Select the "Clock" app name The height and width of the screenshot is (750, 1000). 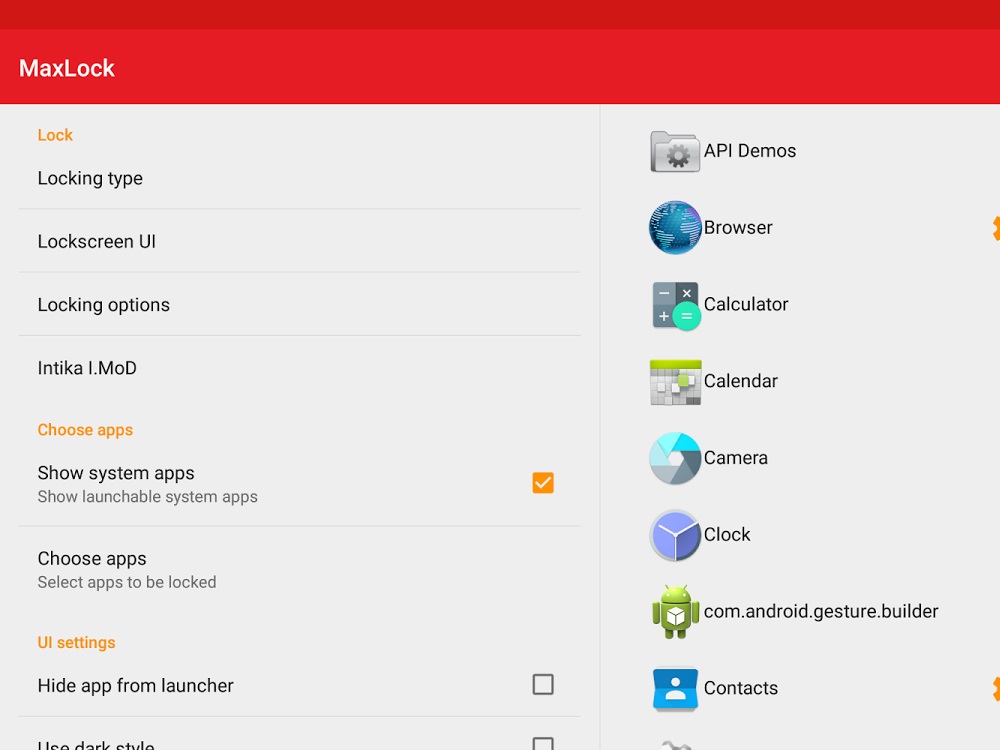727,534
